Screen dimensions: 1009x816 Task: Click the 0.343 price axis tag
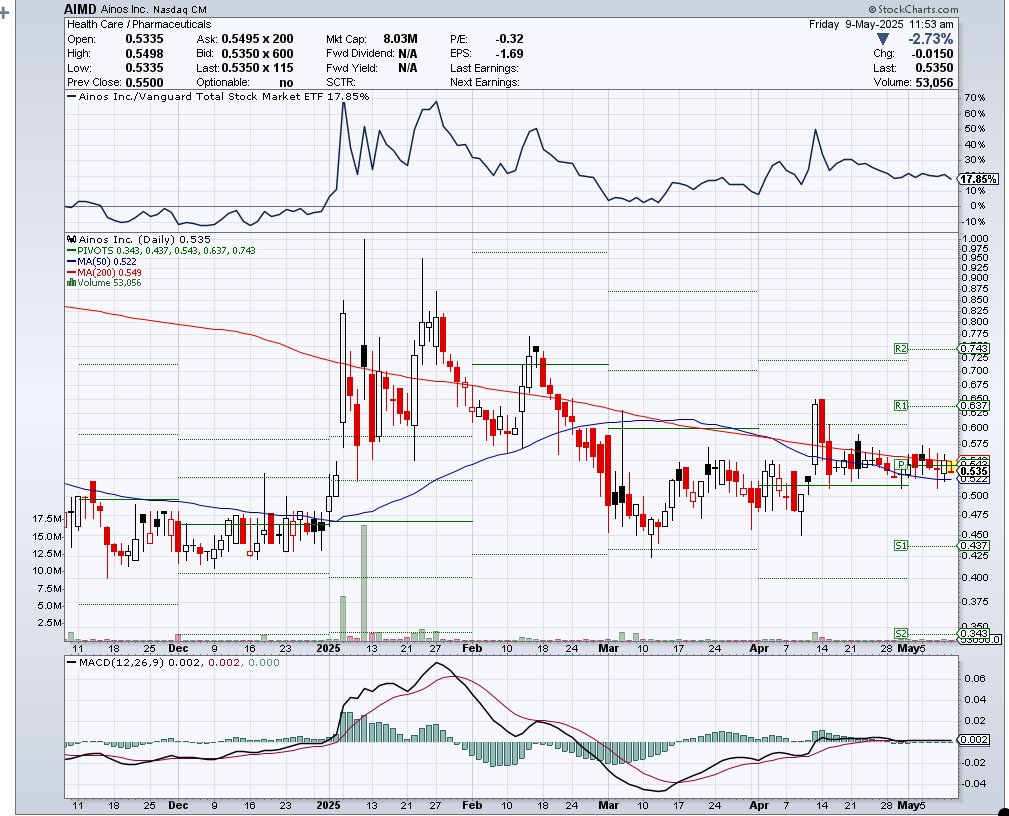click(x=974, y=633)
